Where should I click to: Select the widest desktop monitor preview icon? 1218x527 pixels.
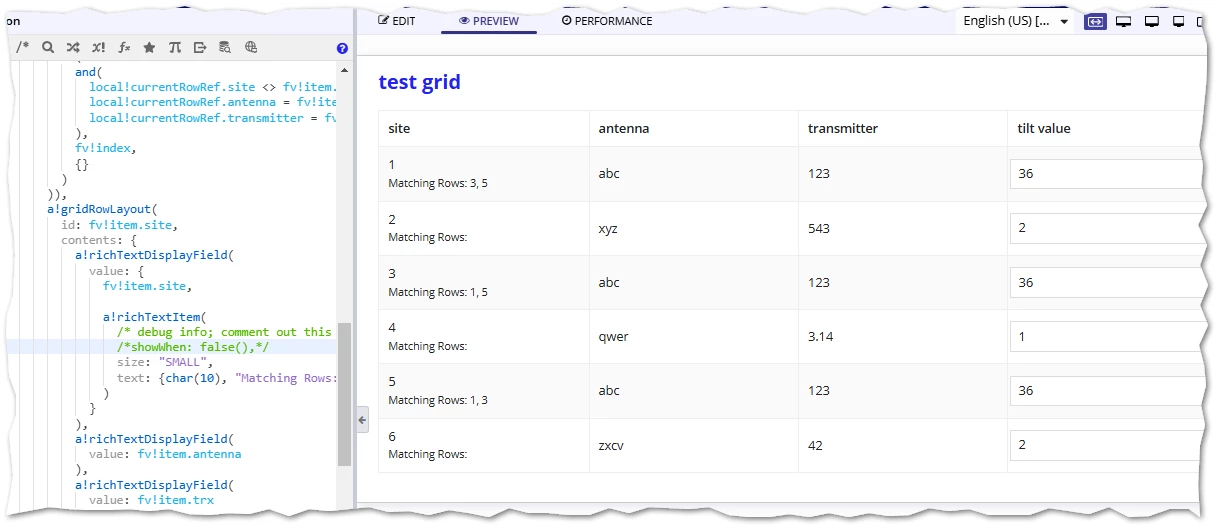pyautogui.click(x=1124, y=21)
